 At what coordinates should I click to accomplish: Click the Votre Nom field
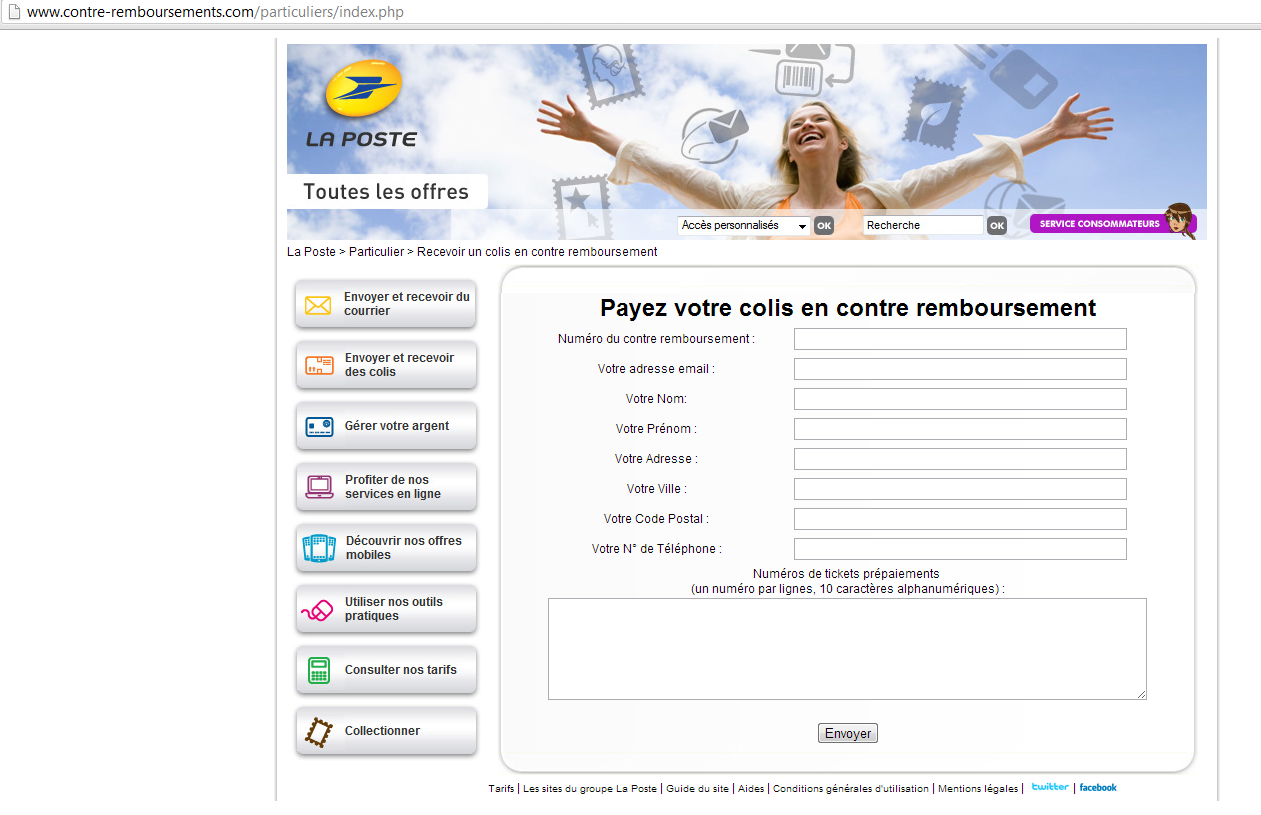pyautogui.click(x=960, y=399)
